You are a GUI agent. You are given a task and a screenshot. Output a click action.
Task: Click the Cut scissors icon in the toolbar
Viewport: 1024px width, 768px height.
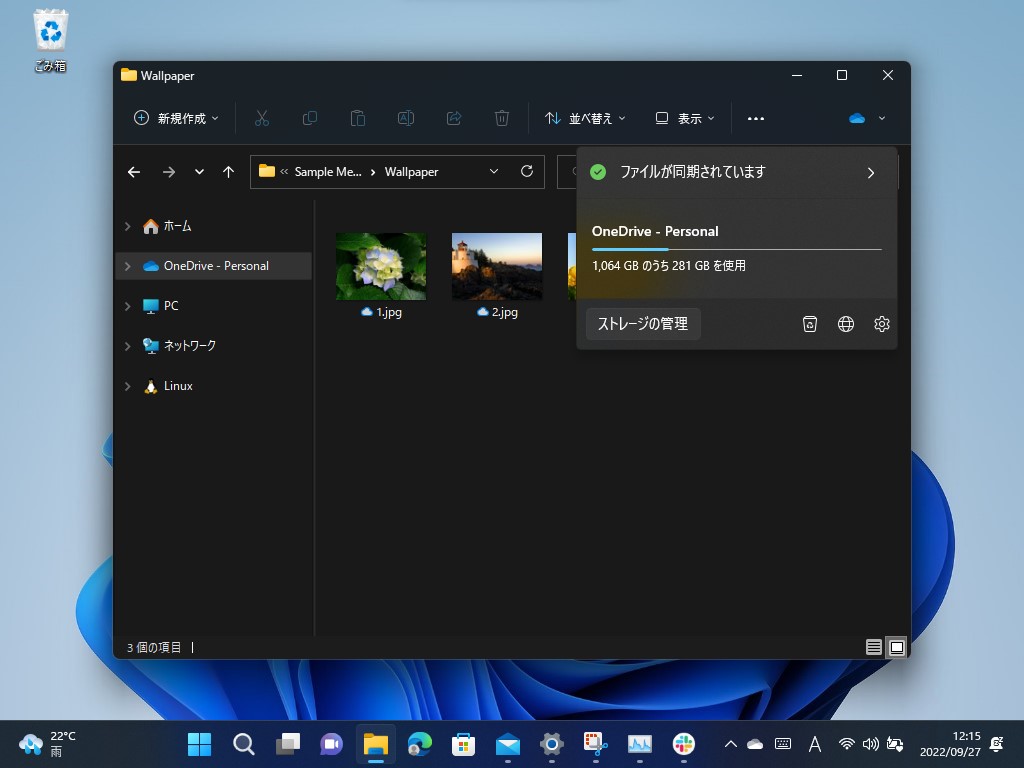click(x=262, y=118)
